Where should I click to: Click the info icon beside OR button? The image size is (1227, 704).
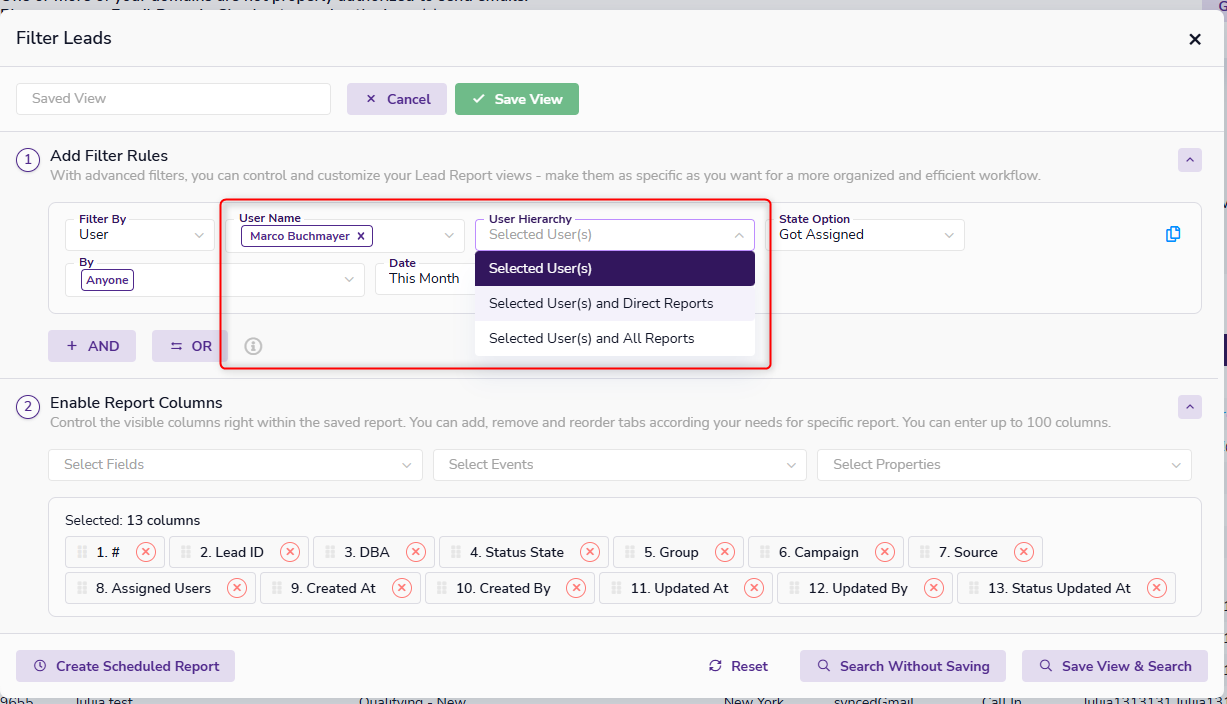[253, 346]
